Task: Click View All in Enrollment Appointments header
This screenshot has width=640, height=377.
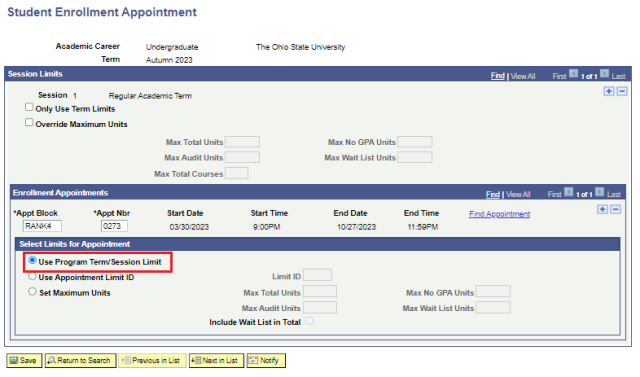Action: point(518,195)
